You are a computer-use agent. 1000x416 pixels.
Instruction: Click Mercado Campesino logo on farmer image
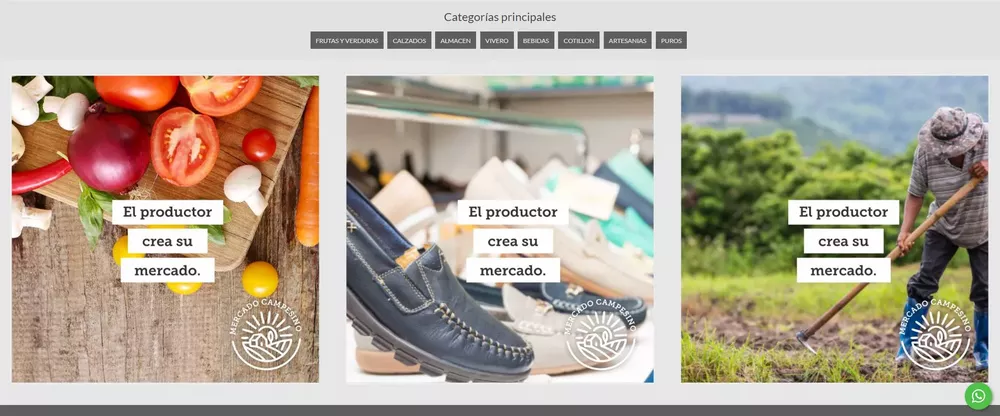pos(934,334)
